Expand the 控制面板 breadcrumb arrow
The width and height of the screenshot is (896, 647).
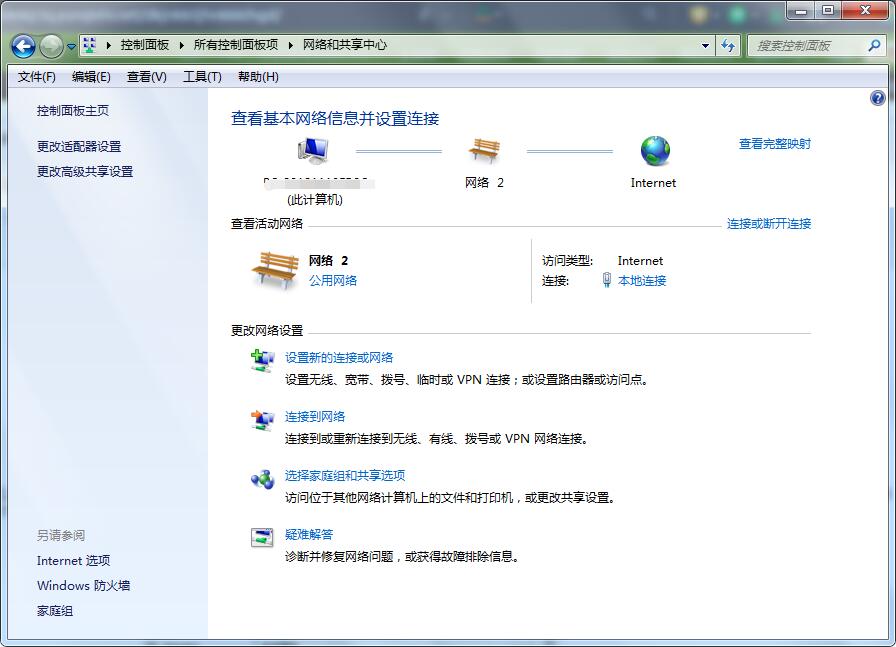point(182,45)
